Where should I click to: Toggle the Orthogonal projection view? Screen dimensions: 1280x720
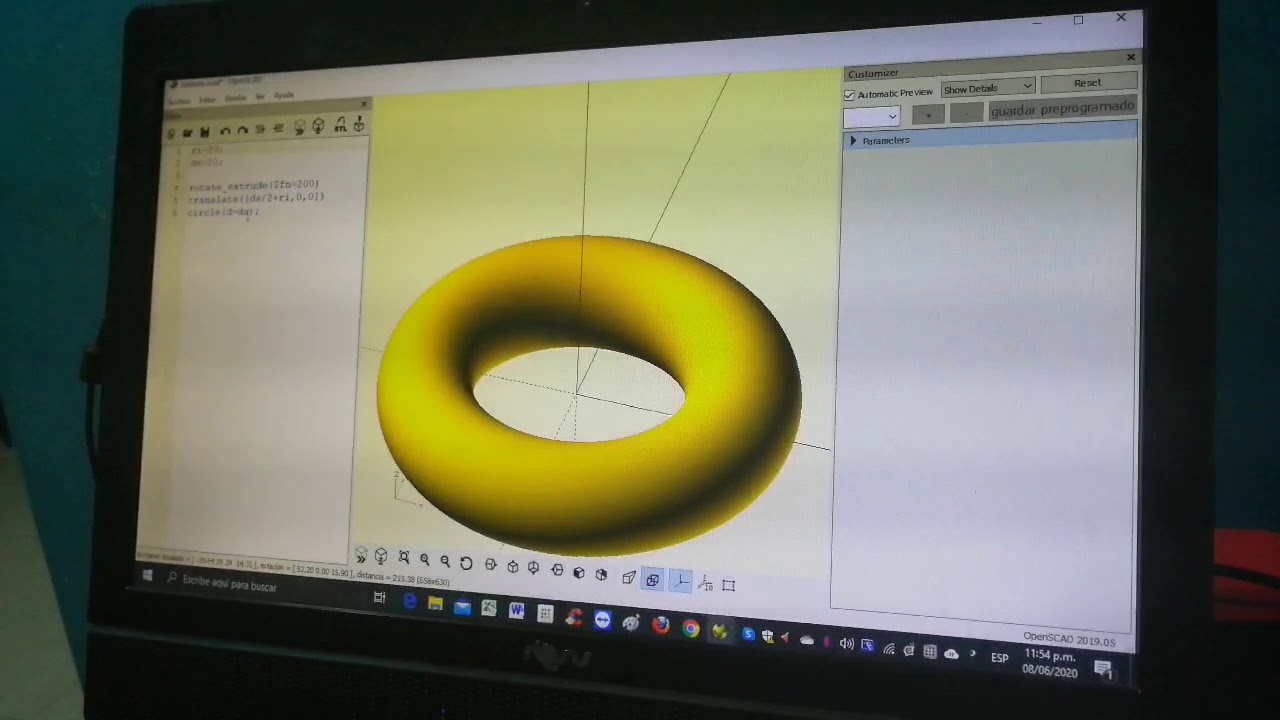pos(653,579)
